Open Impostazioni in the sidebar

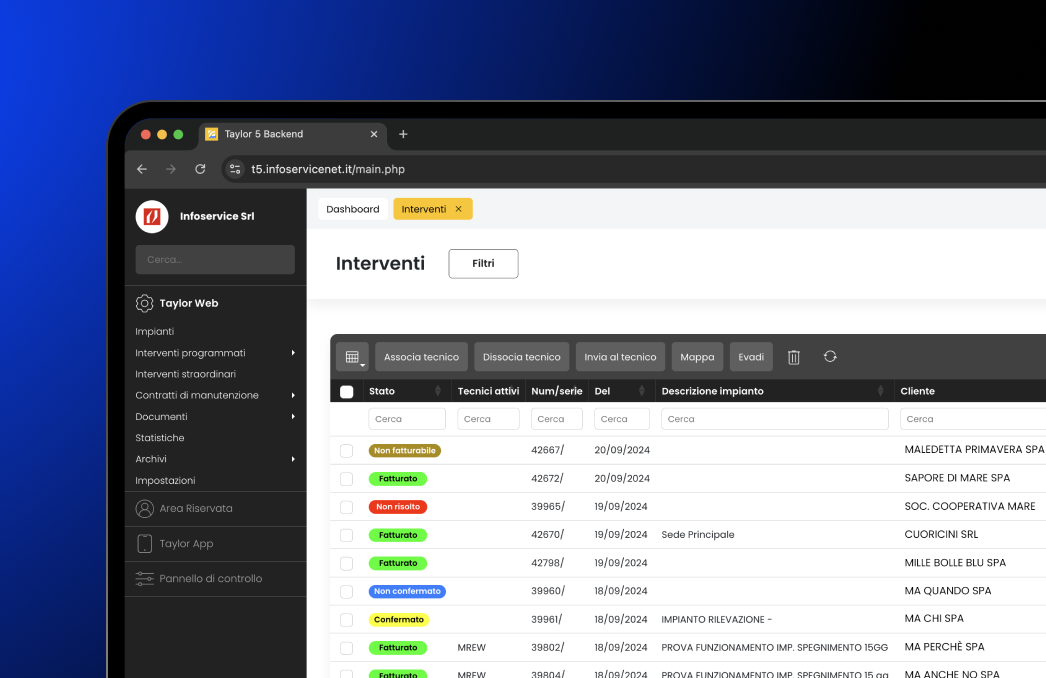point(165,480)
